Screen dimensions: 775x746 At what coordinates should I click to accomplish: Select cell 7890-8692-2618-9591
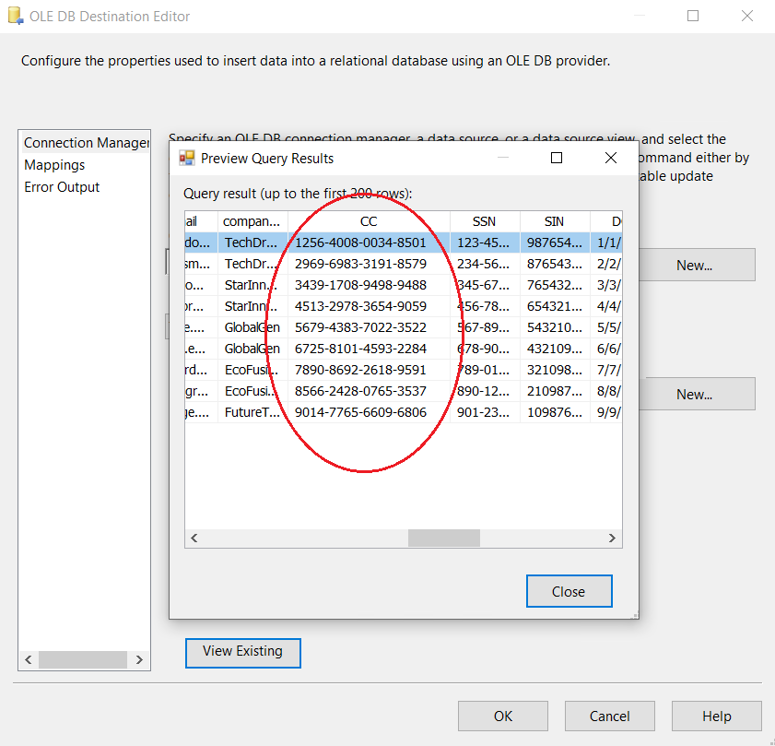click(x=369, y=370)
